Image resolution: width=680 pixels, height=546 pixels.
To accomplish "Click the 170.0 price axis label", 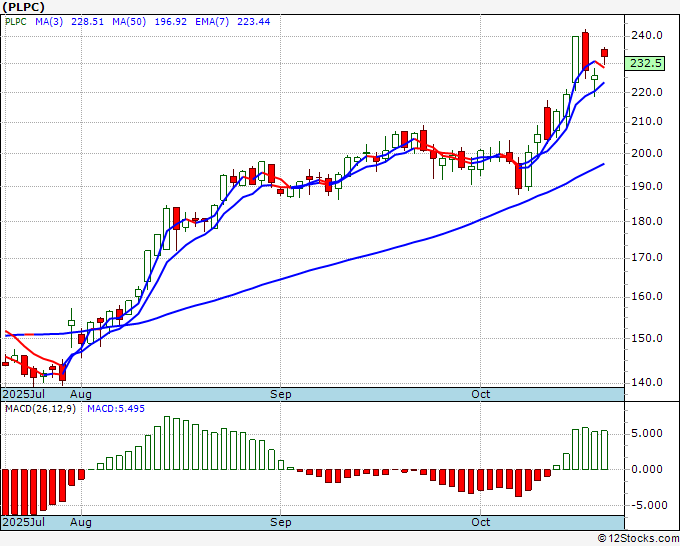I will pos(646,258).
